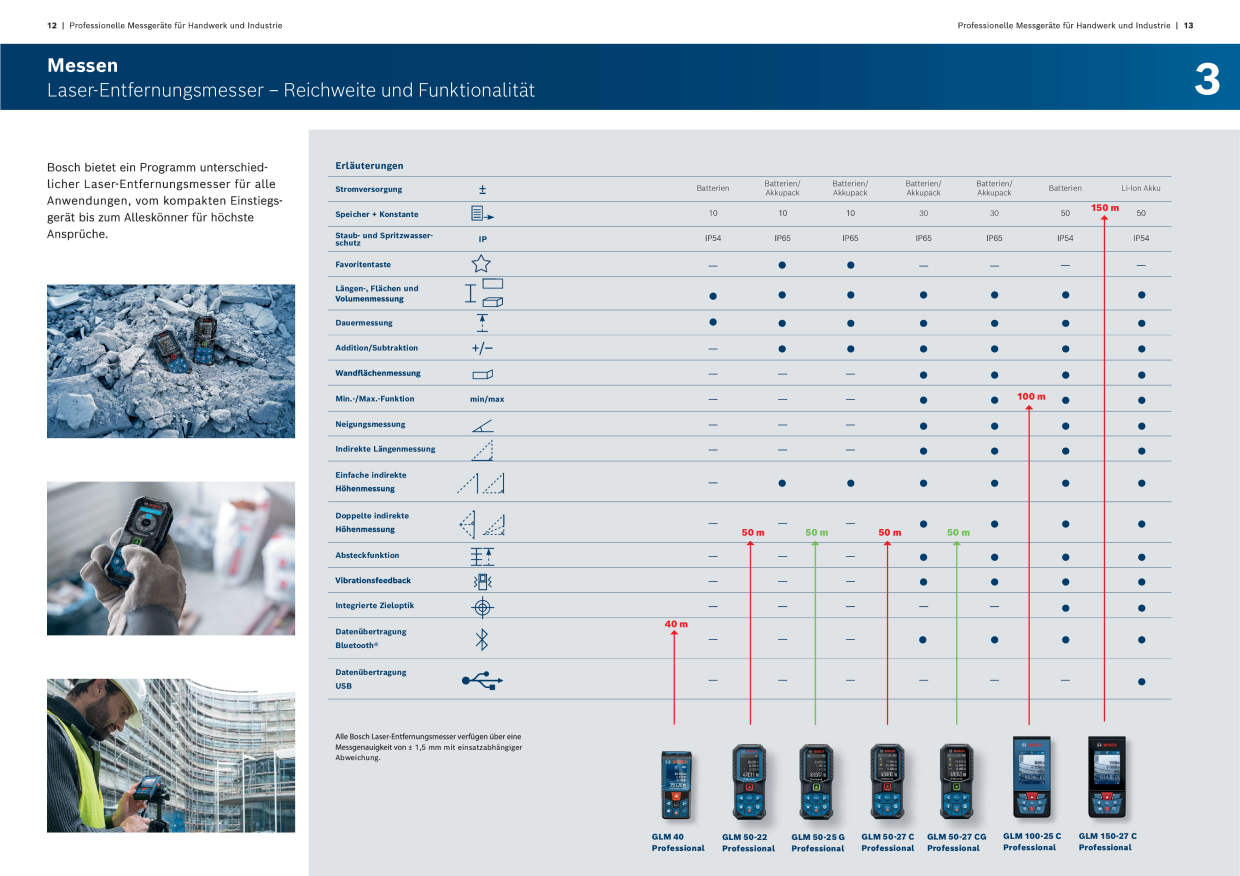The height and width of the screenshot is (876, 1240).
Task: Click the Absteckfunktion stake-out icon
Action: tap(482, 556)
